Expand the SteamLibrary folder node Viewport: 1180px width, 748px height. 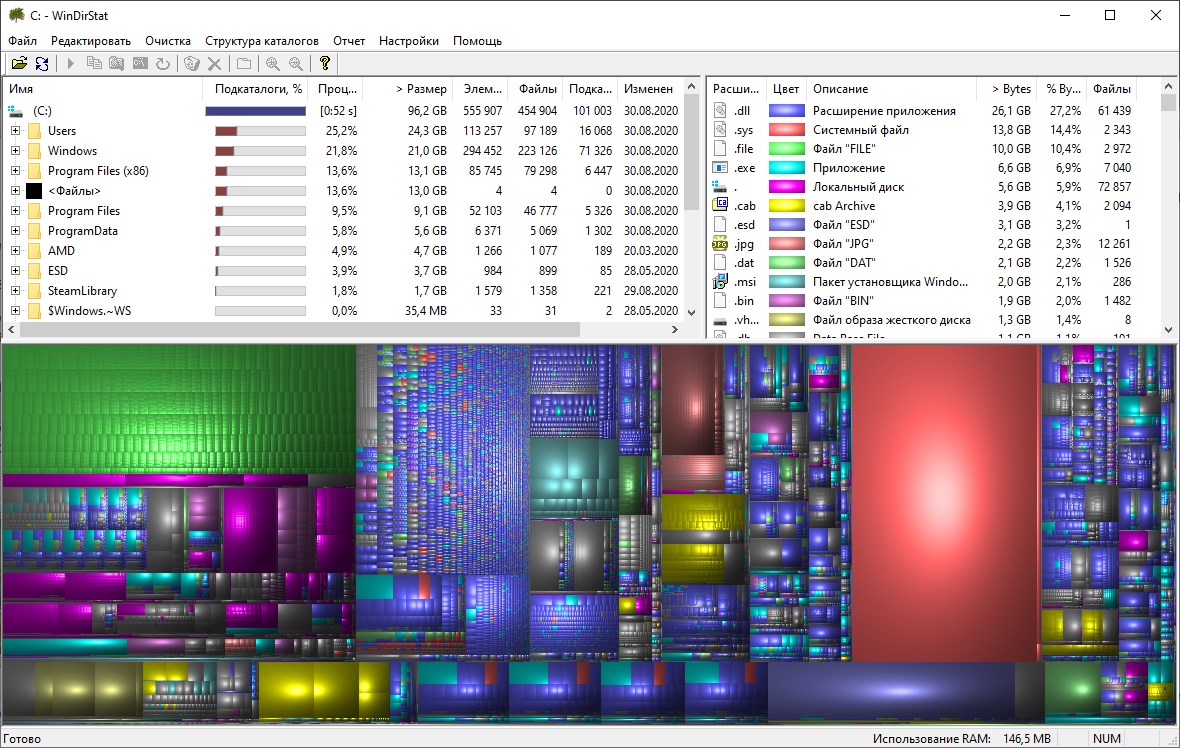[15, 291]
